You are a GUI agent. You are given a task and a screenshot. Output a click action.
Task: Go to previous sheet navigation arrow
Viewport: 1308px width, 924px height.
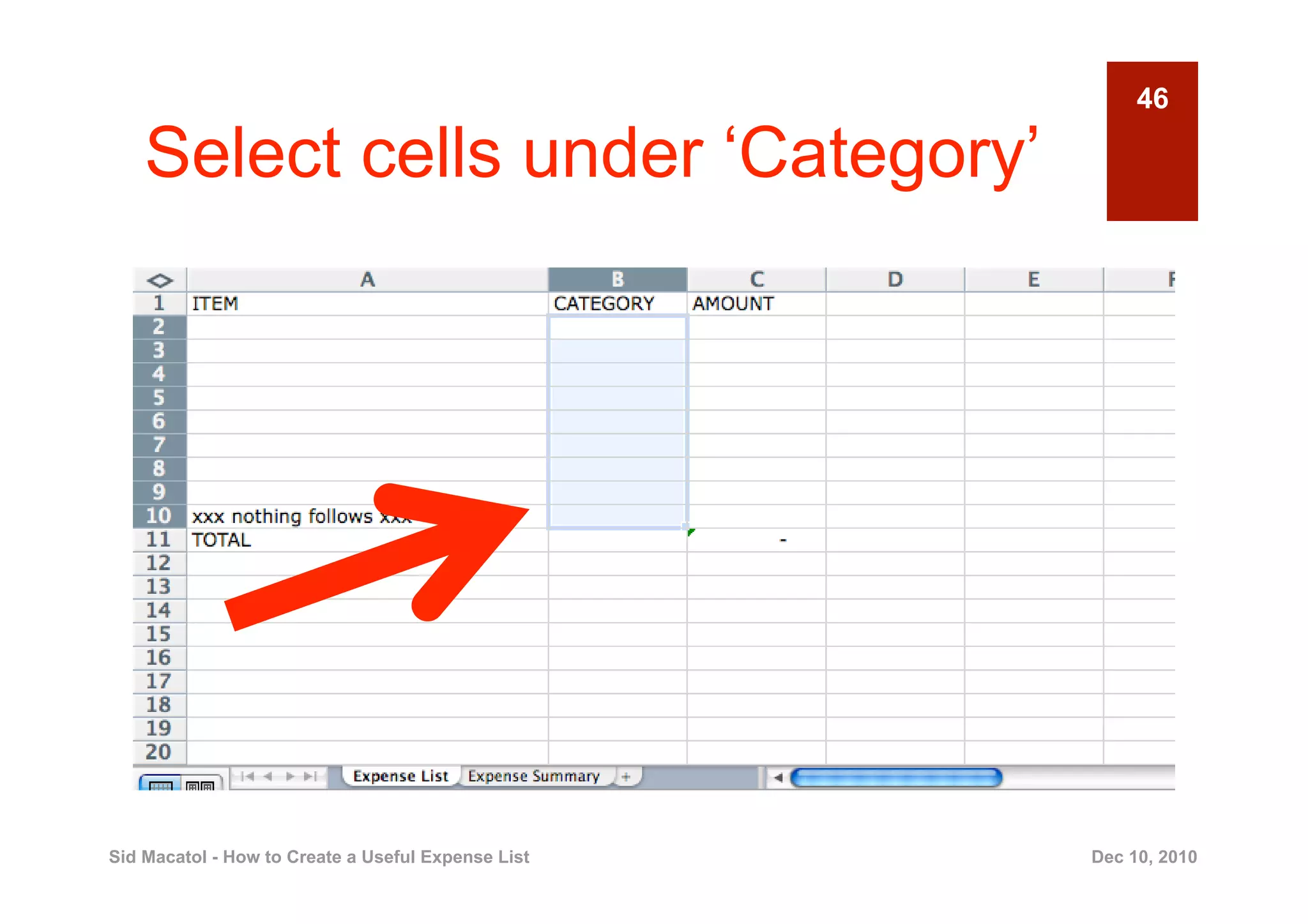click(268, 776)
